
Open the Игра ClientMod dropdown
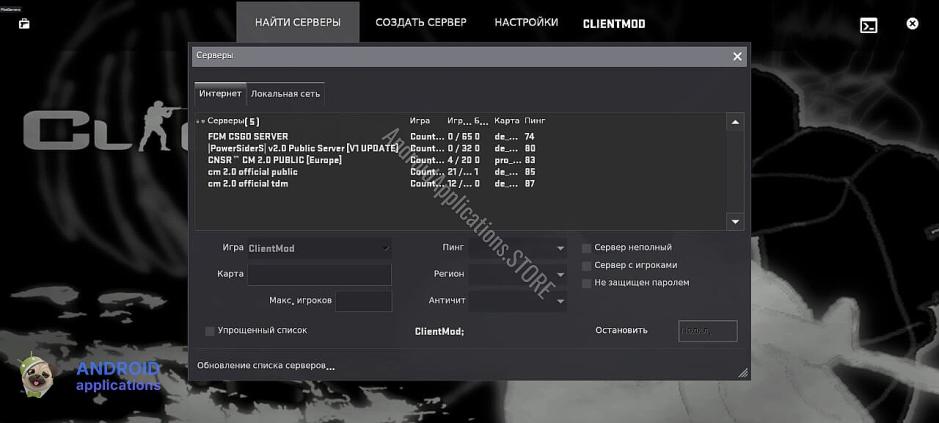319,248
